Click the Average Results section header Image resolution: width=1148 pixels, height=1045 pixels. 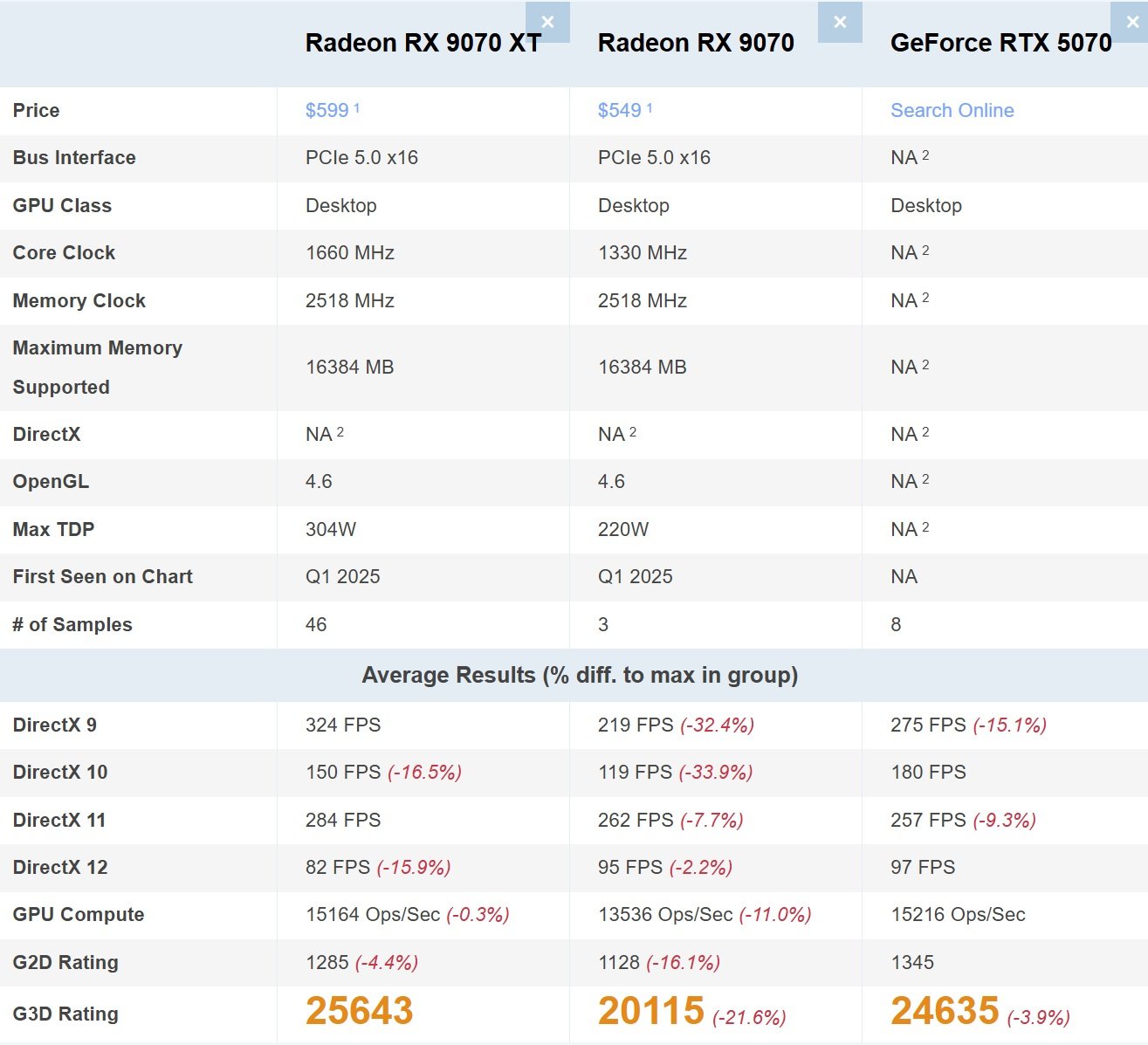[x=580, y=675]
